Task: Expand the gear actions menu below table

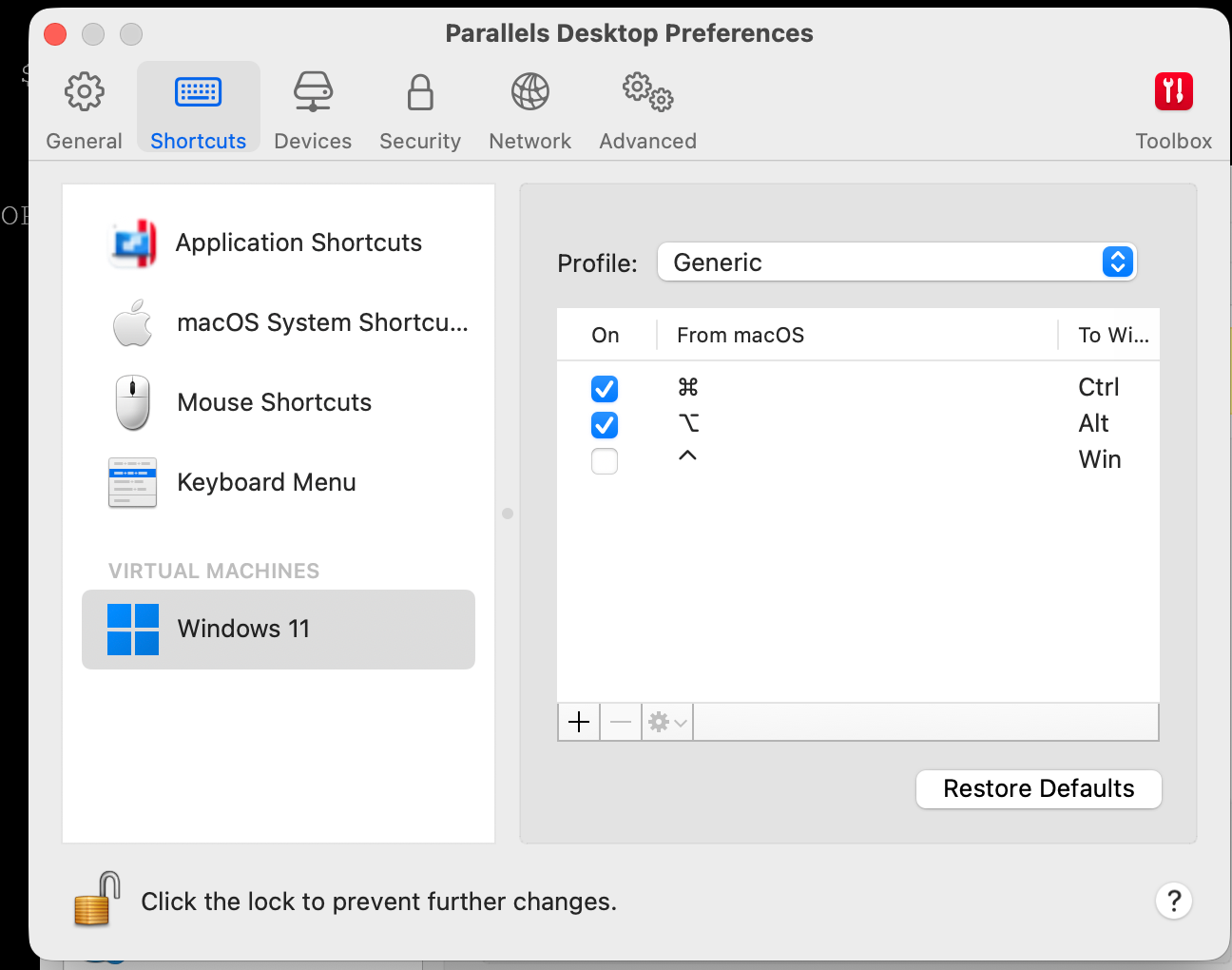Action: point(667,722)
